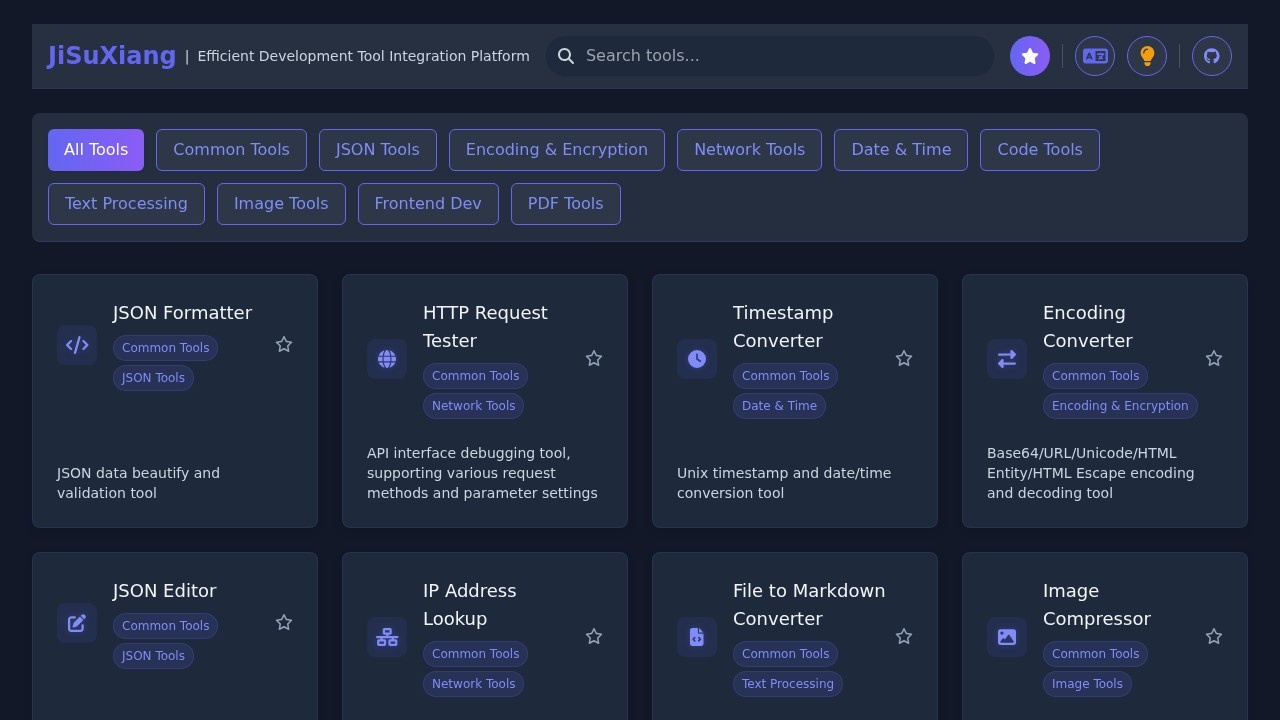Click the HTTP Request Tester globe icon
The height and width of the screenshot is (720, 1280).
[x=387, y=359]
